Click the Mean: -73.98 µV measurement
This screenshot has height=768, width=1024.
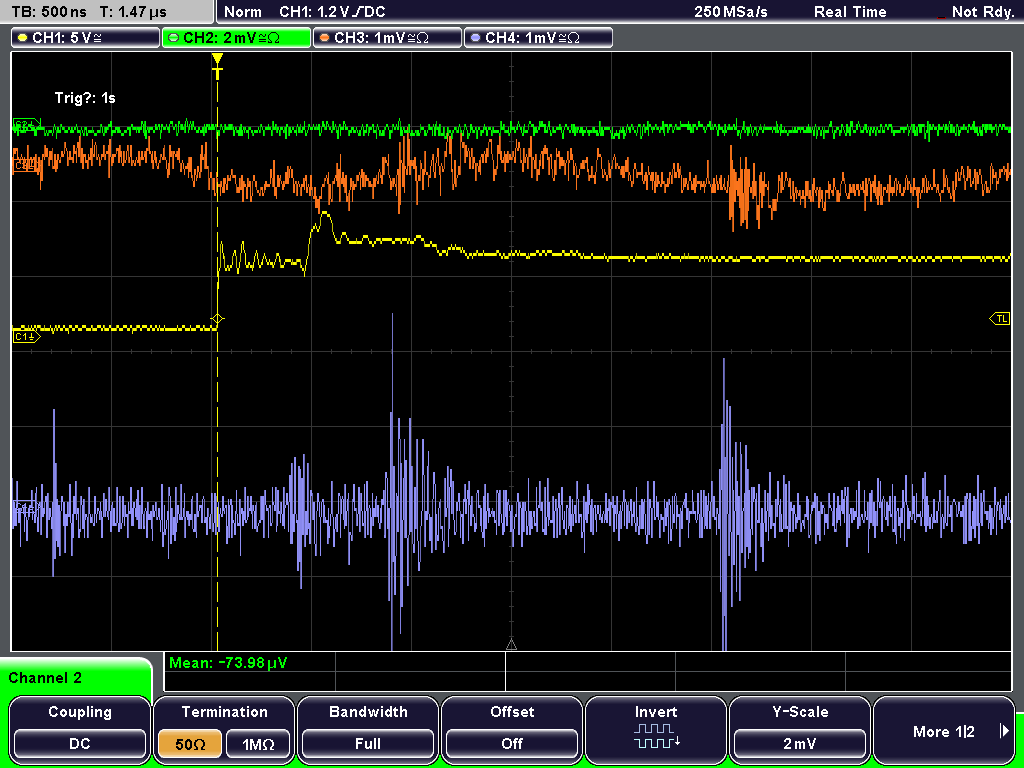point(227,663)
